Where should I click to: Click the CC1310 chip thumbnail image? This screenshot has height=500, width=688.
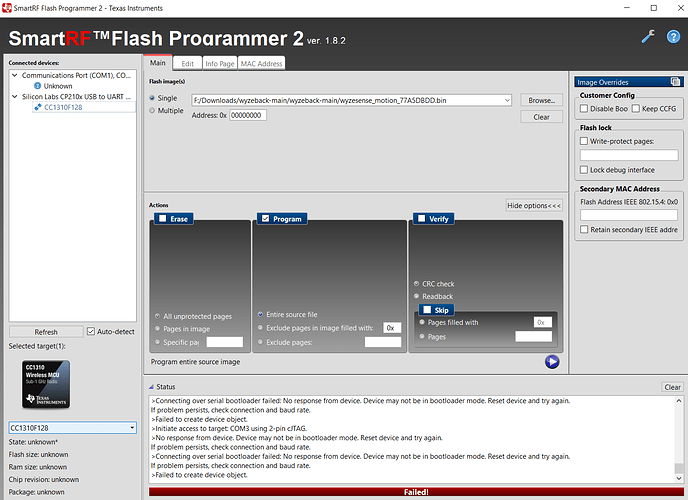tap(46, 385)
